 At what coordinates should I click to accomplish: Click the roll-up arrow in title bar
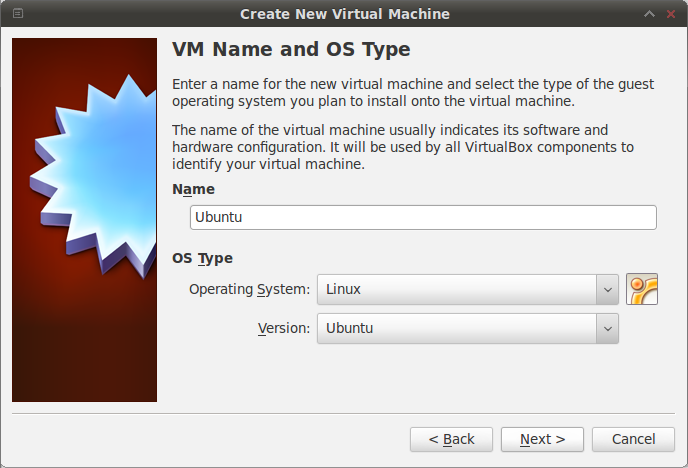(649, 14)
